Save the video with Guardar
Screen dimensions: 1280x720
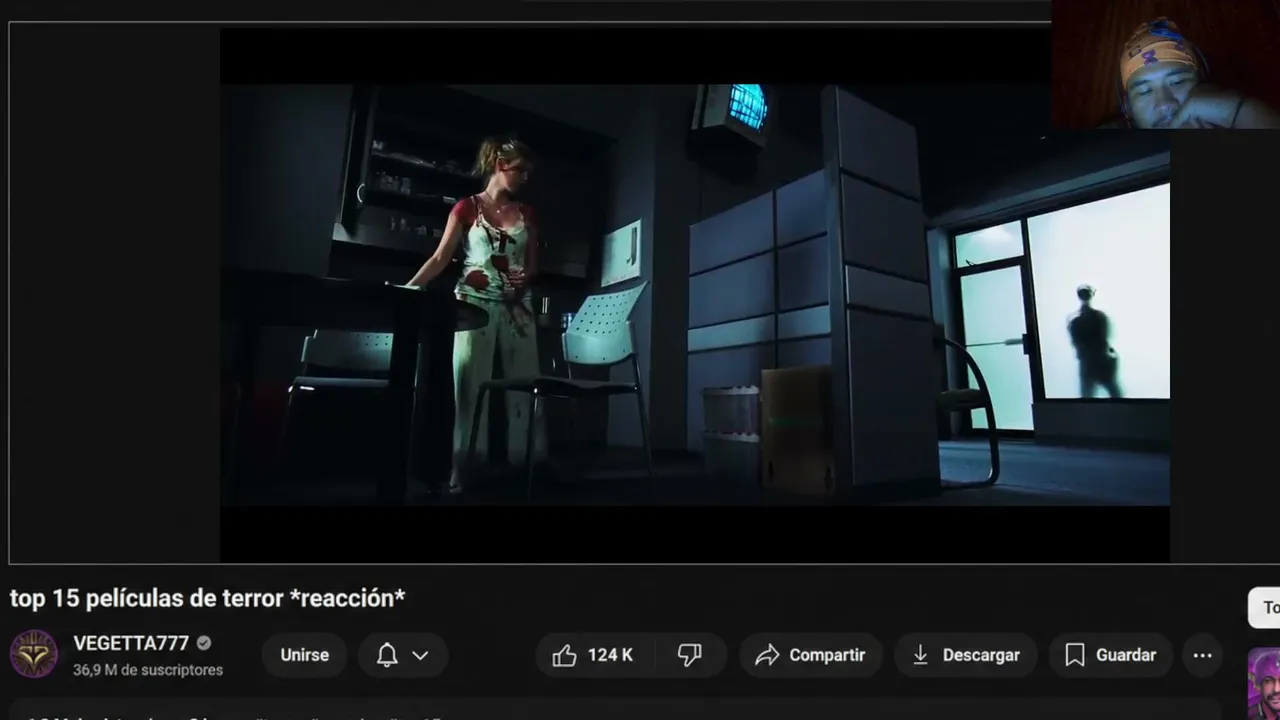(1110, 655)
